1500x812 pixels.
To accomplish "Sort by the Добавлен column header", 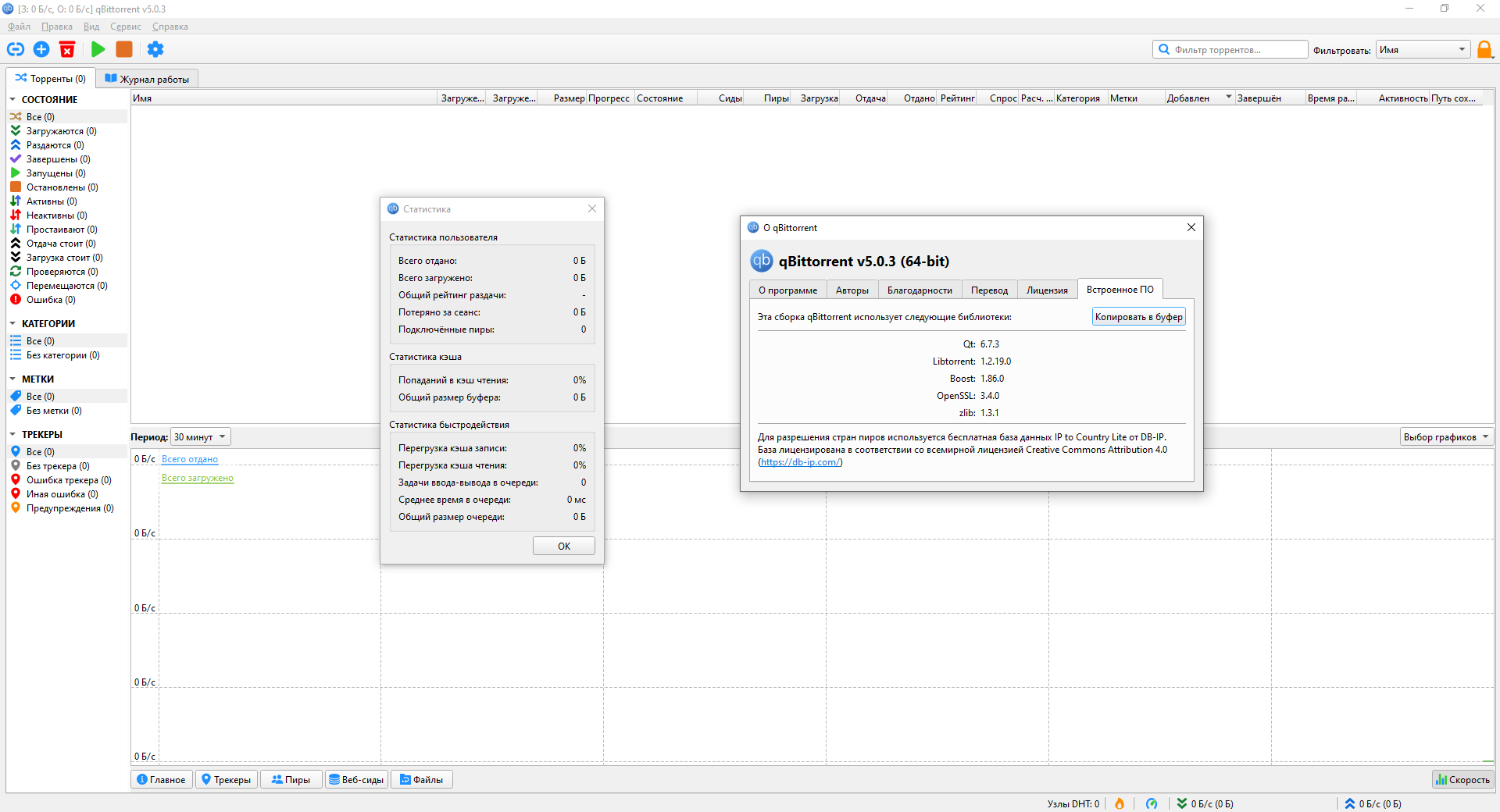I will tap(1199, 98).
